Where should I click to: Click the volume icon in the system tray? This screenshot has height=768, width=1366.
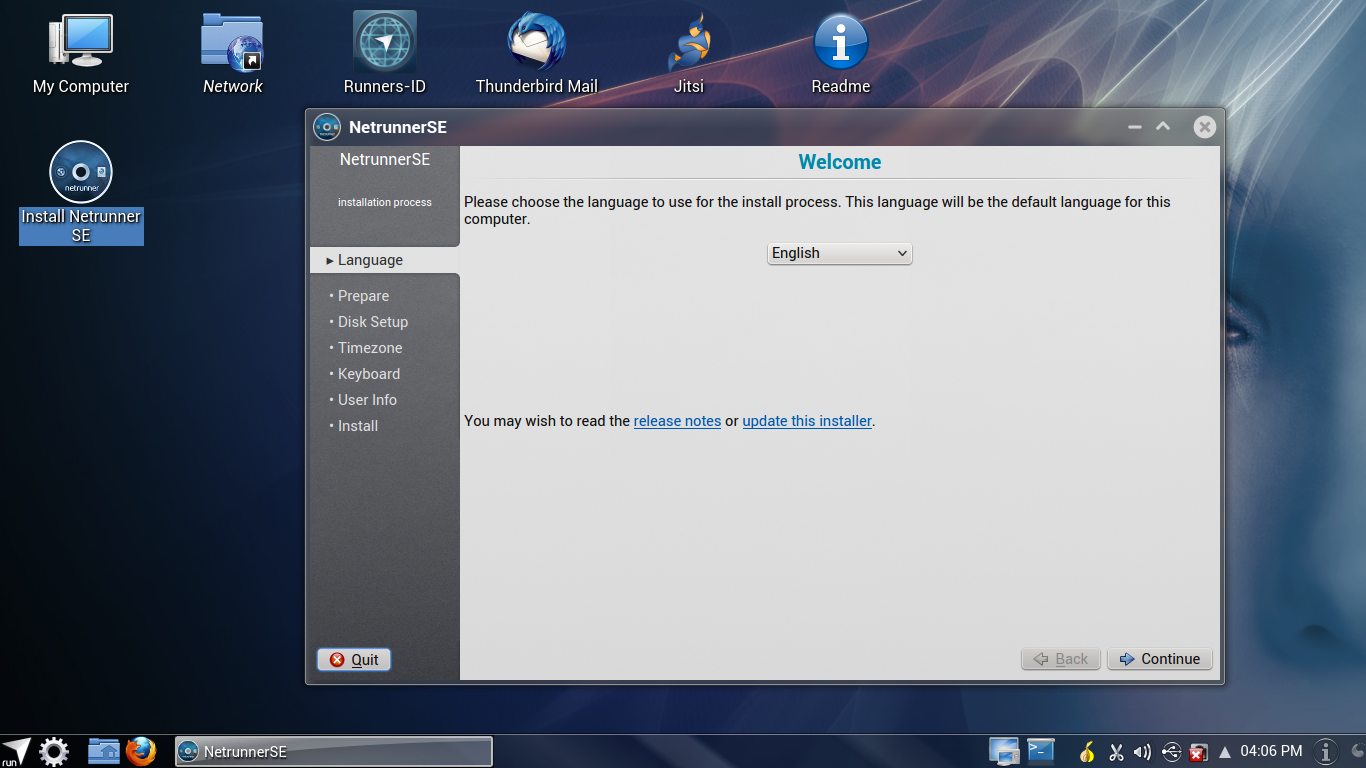pos(1142,750)
